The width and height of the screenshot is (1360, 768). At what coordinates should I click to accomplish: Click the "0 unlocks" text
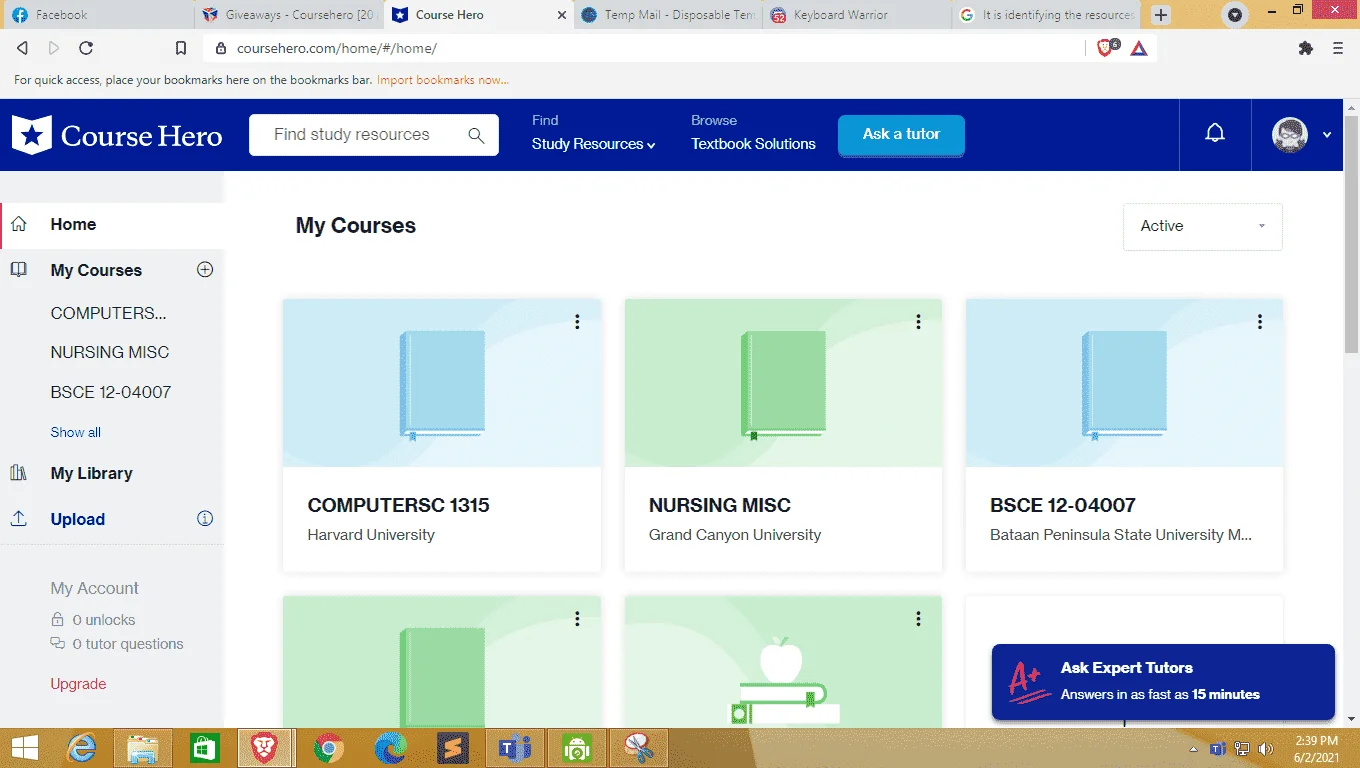104,620
